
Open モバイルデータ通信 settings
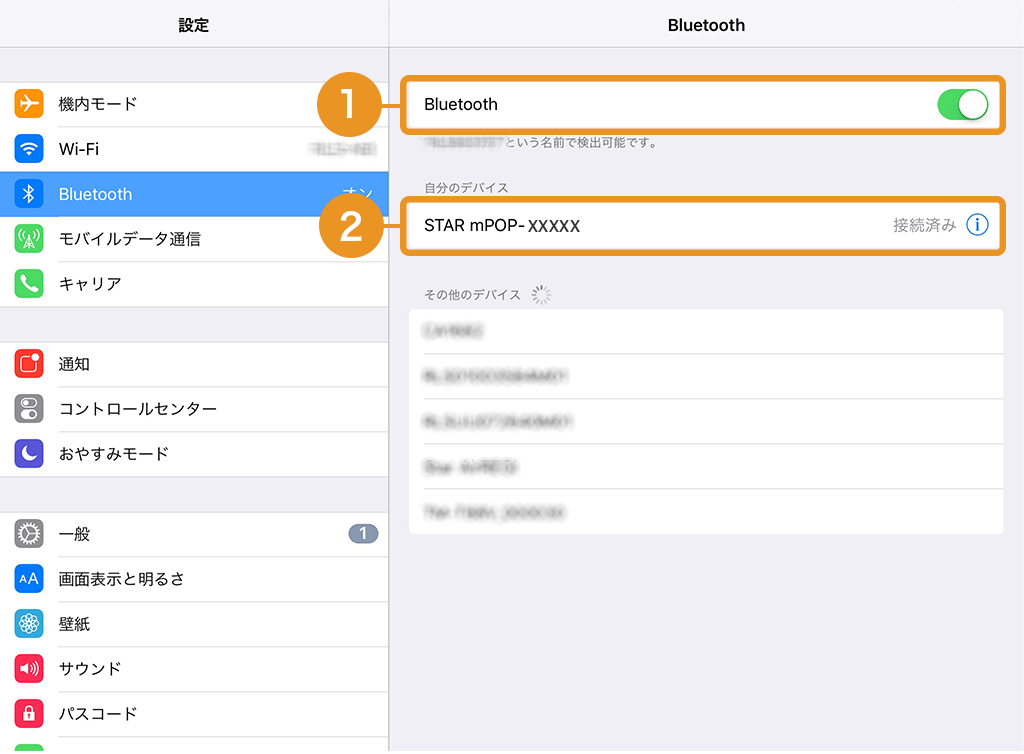pyautogui.click(x=194, y=239)
